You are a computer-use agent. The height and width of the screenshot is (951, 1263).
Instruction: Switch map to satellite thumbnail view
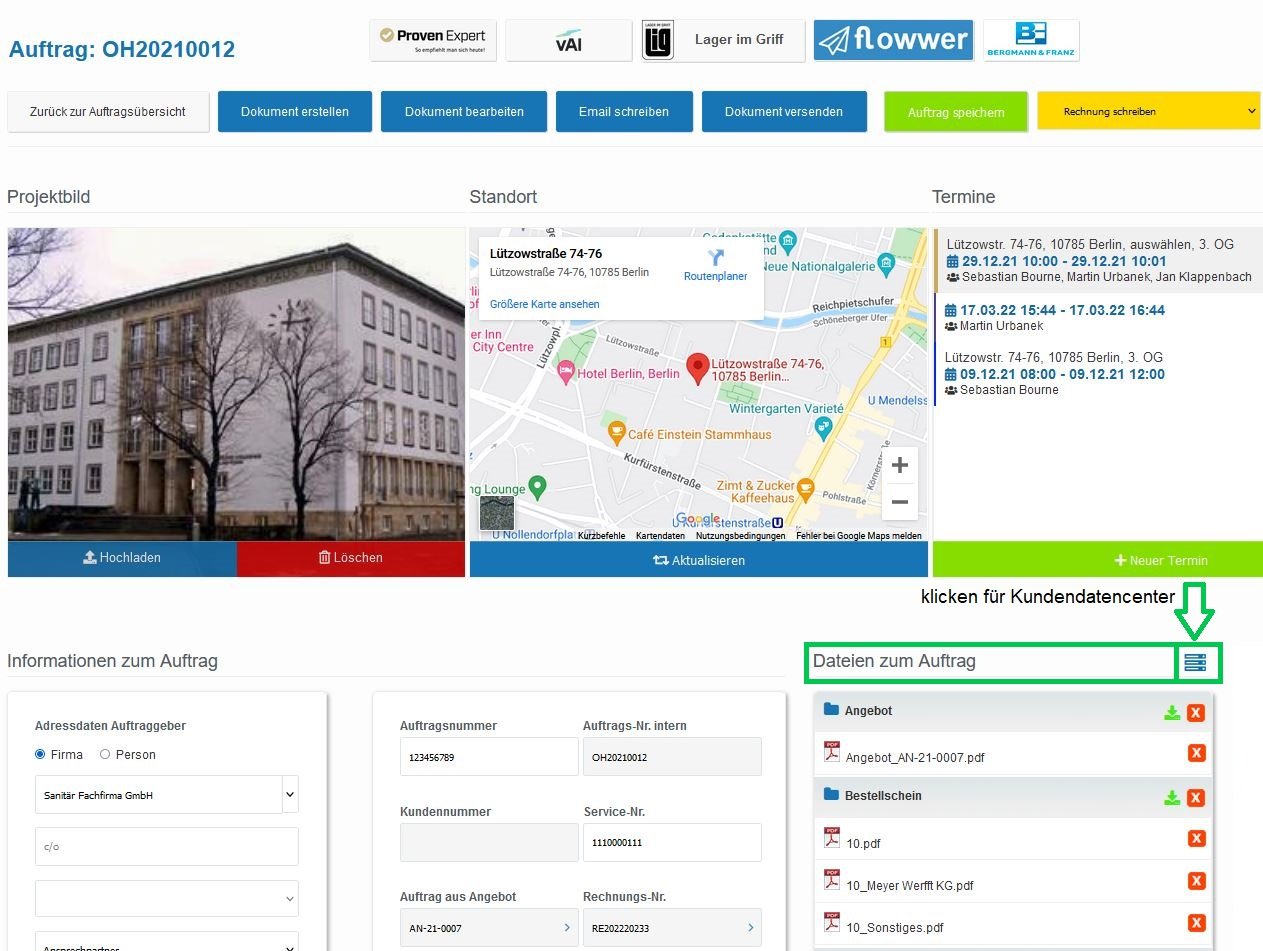pyautogui.click(x=497, y=512)
